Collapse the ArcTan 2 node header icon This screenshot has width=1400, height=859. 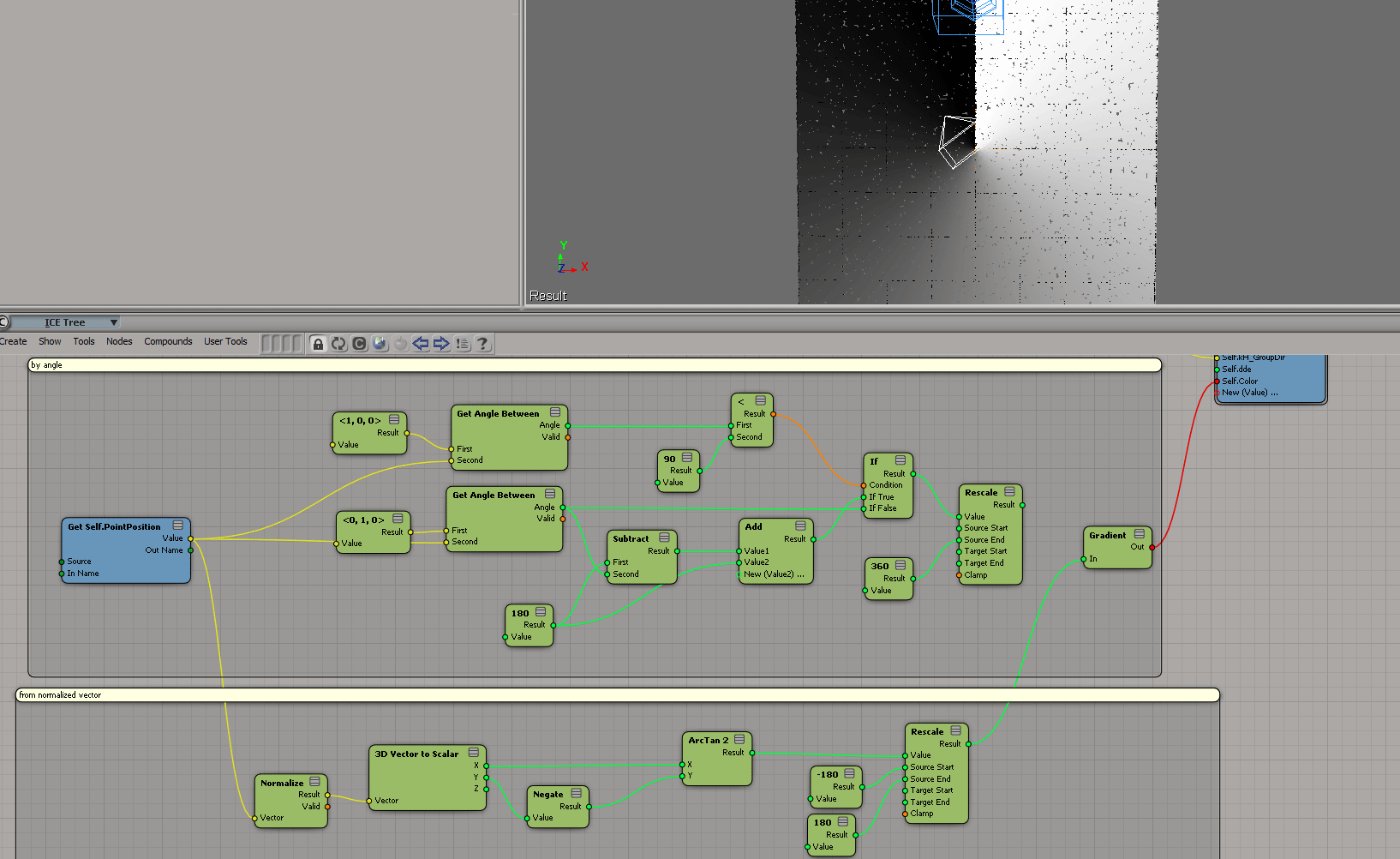click(x=739, y=739)
